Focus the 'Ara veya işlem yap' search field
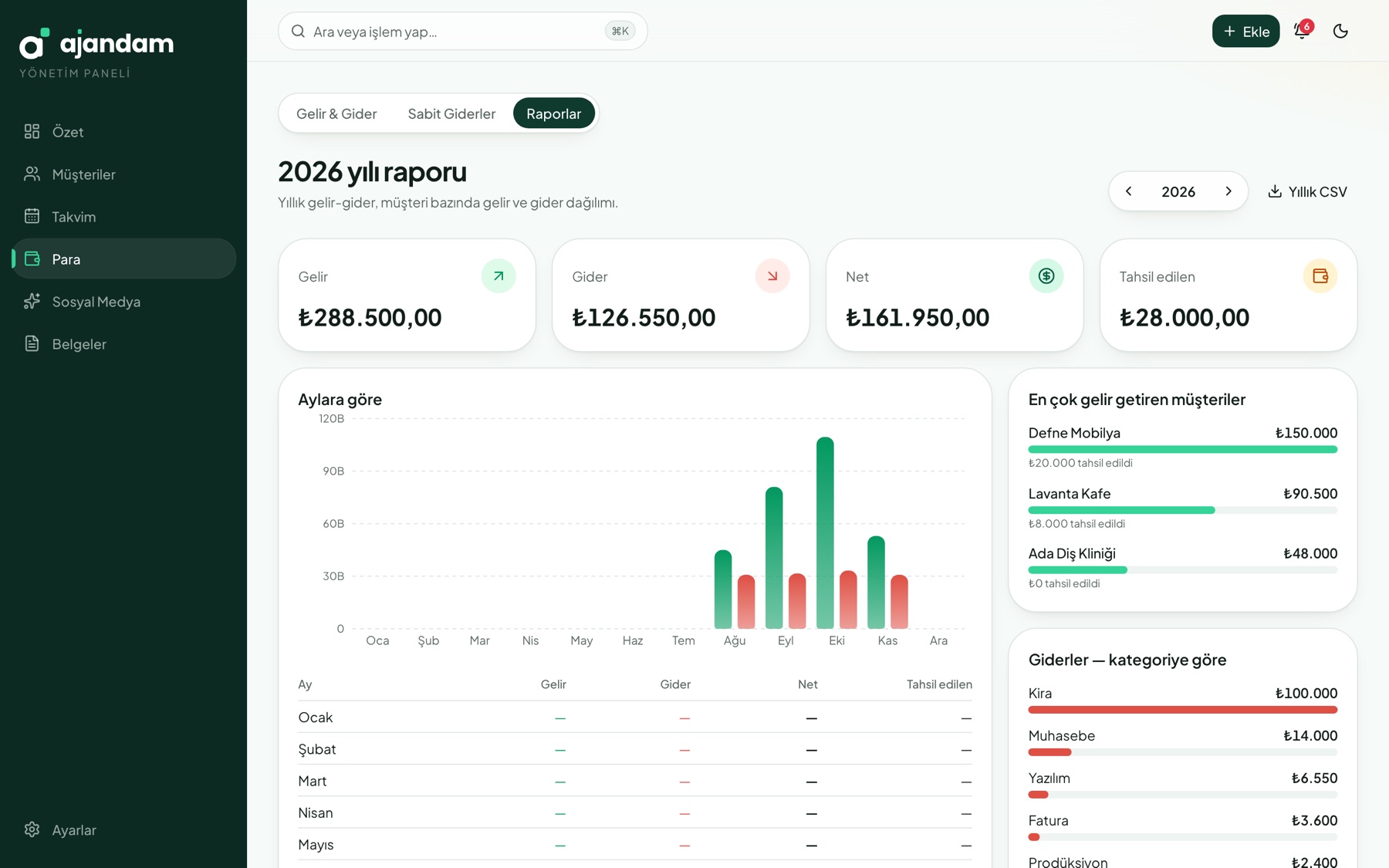1389x868 pixels. [x=462, y=31]
